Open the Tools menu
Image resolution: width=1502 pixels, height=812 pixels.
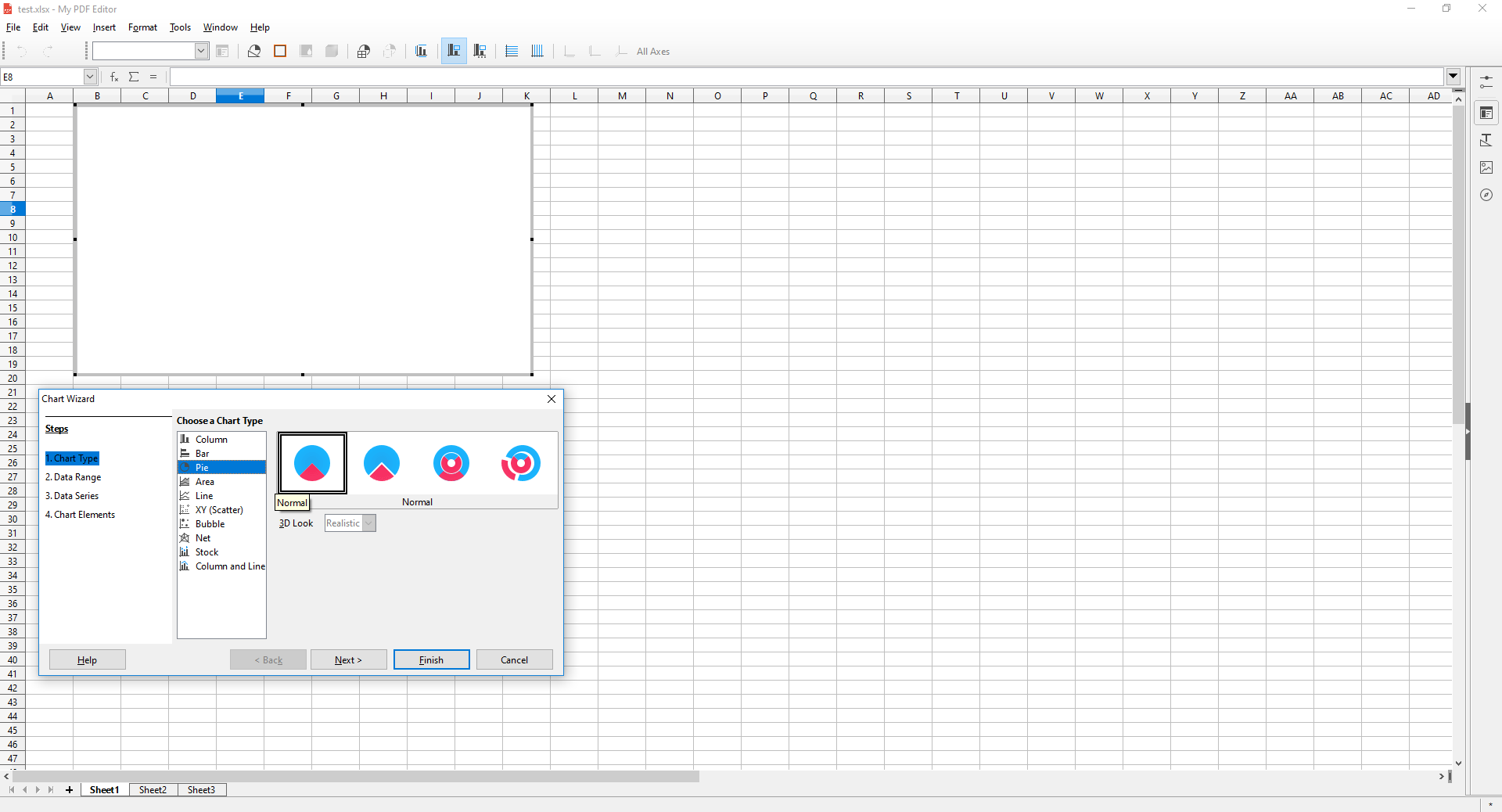tap(180, 27)
